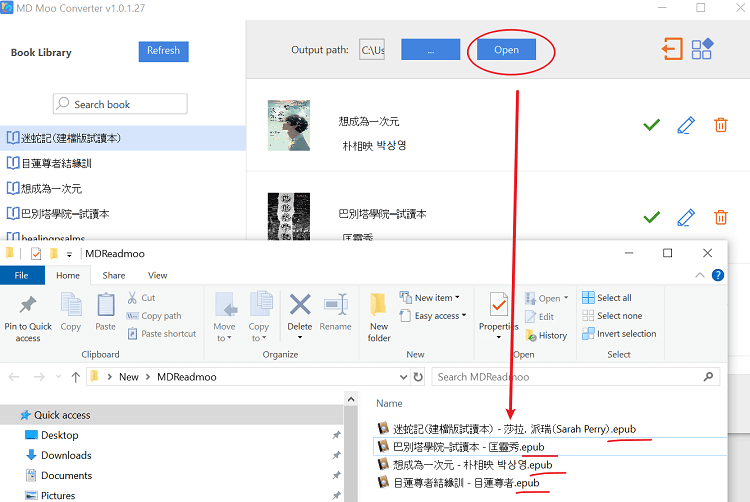This screenshot has width=750, height=502.
Task: Click the blue Explorer help icon
Action: pos(718,275)
